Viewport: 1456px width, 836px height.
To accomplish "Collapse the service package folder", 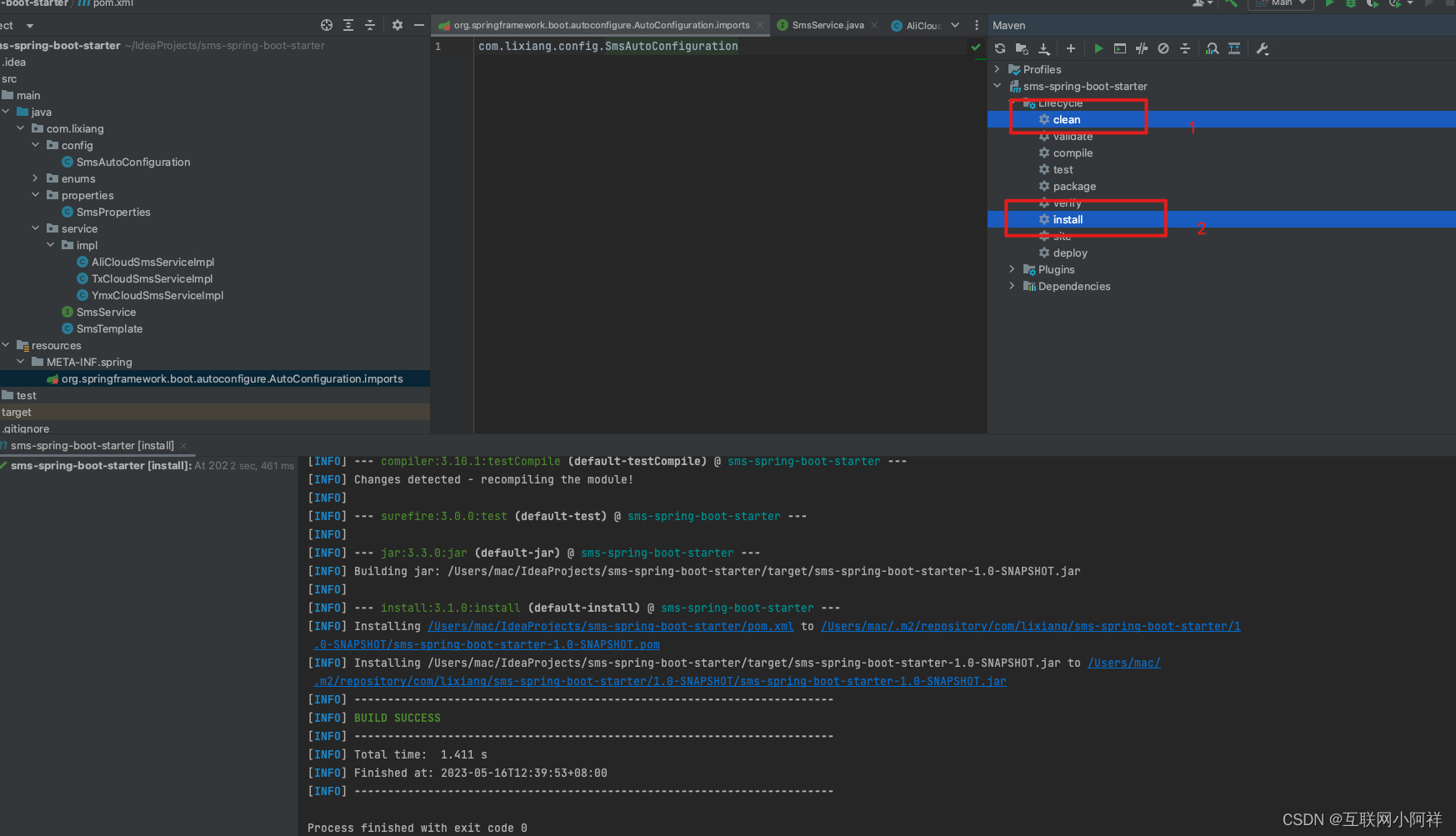I will (35, 228).
